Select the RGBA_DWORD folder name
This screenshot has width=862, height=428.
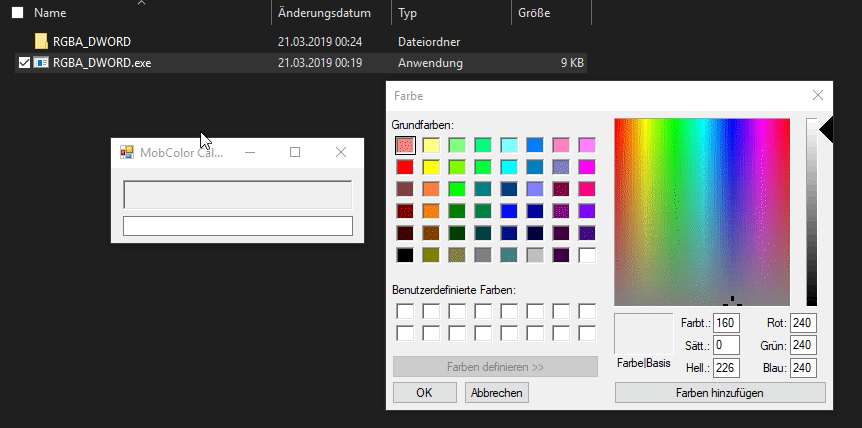pos(92,42)
